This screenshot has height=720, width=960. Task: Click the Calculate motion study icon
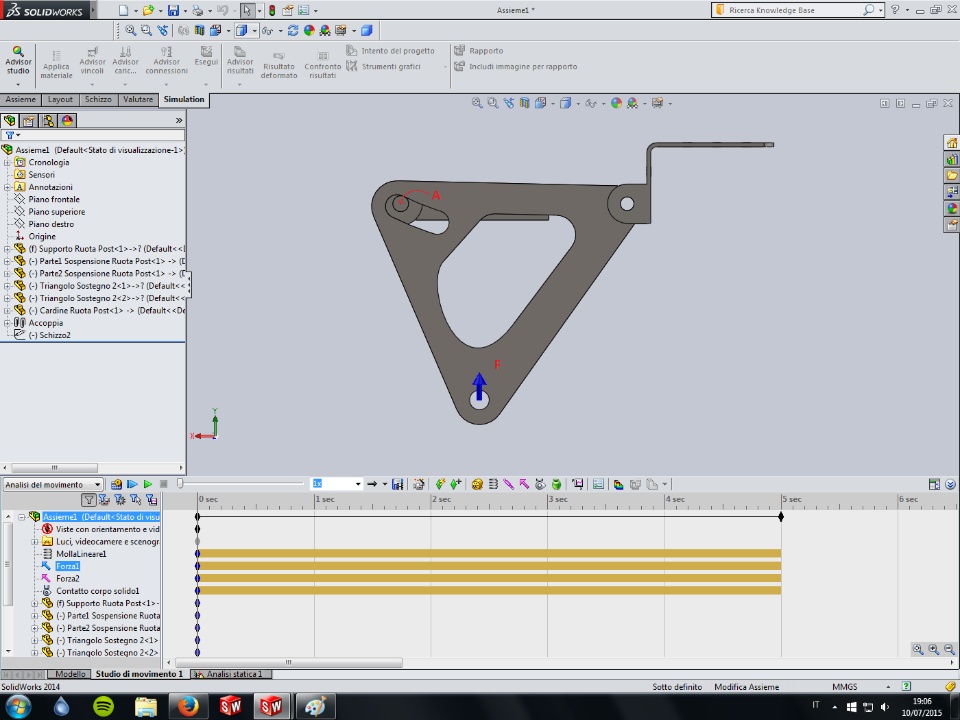[x=117, y=484]
